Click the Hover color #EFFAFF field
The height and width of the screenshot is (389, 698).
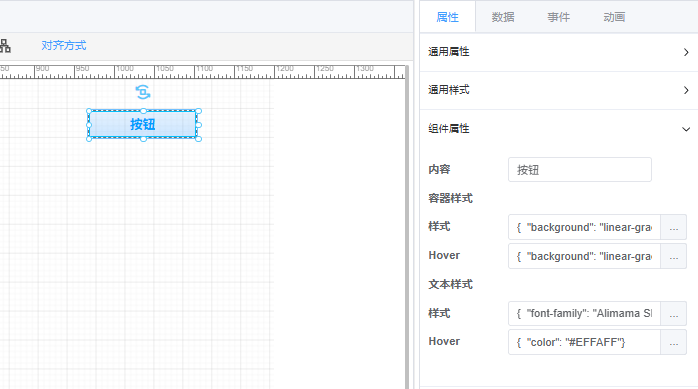click(584, 342)
